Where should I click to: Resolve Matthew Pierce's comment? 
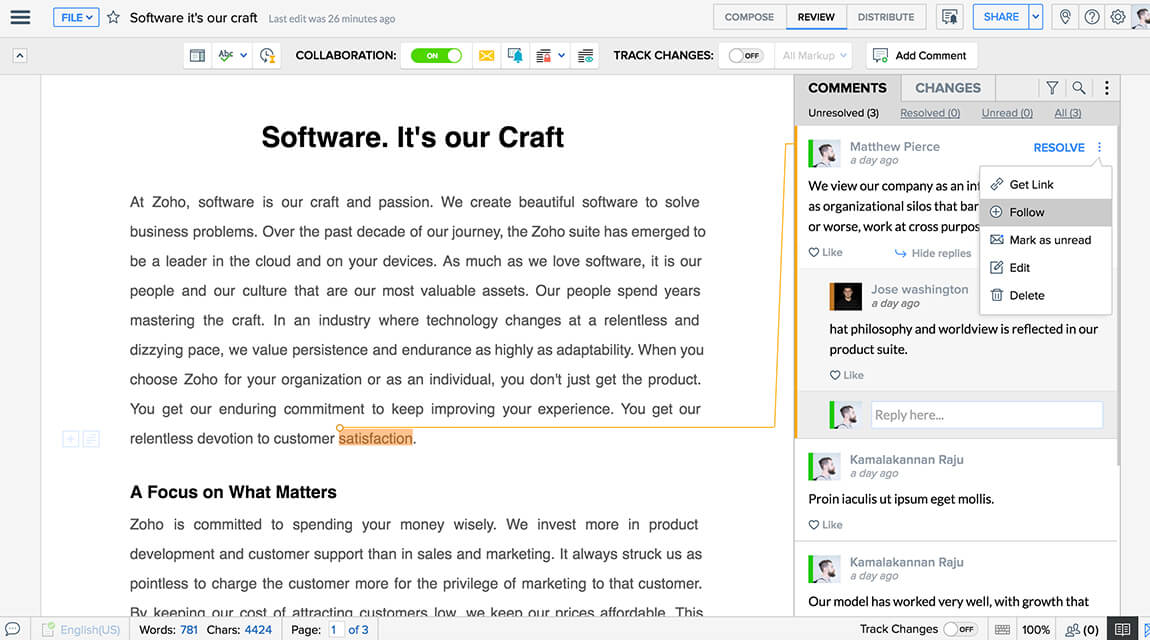coord(1058,148)
